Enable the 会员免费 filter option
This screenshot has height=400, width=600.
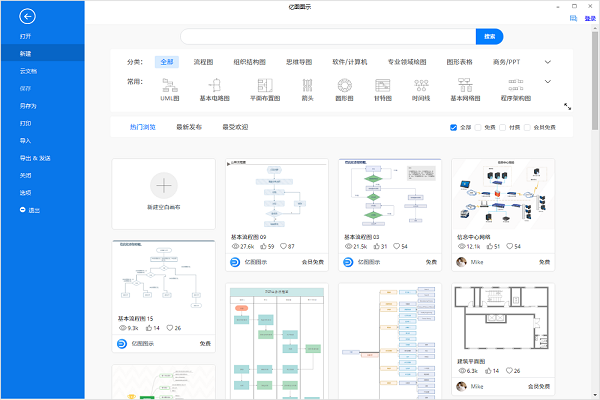point(529,128)
